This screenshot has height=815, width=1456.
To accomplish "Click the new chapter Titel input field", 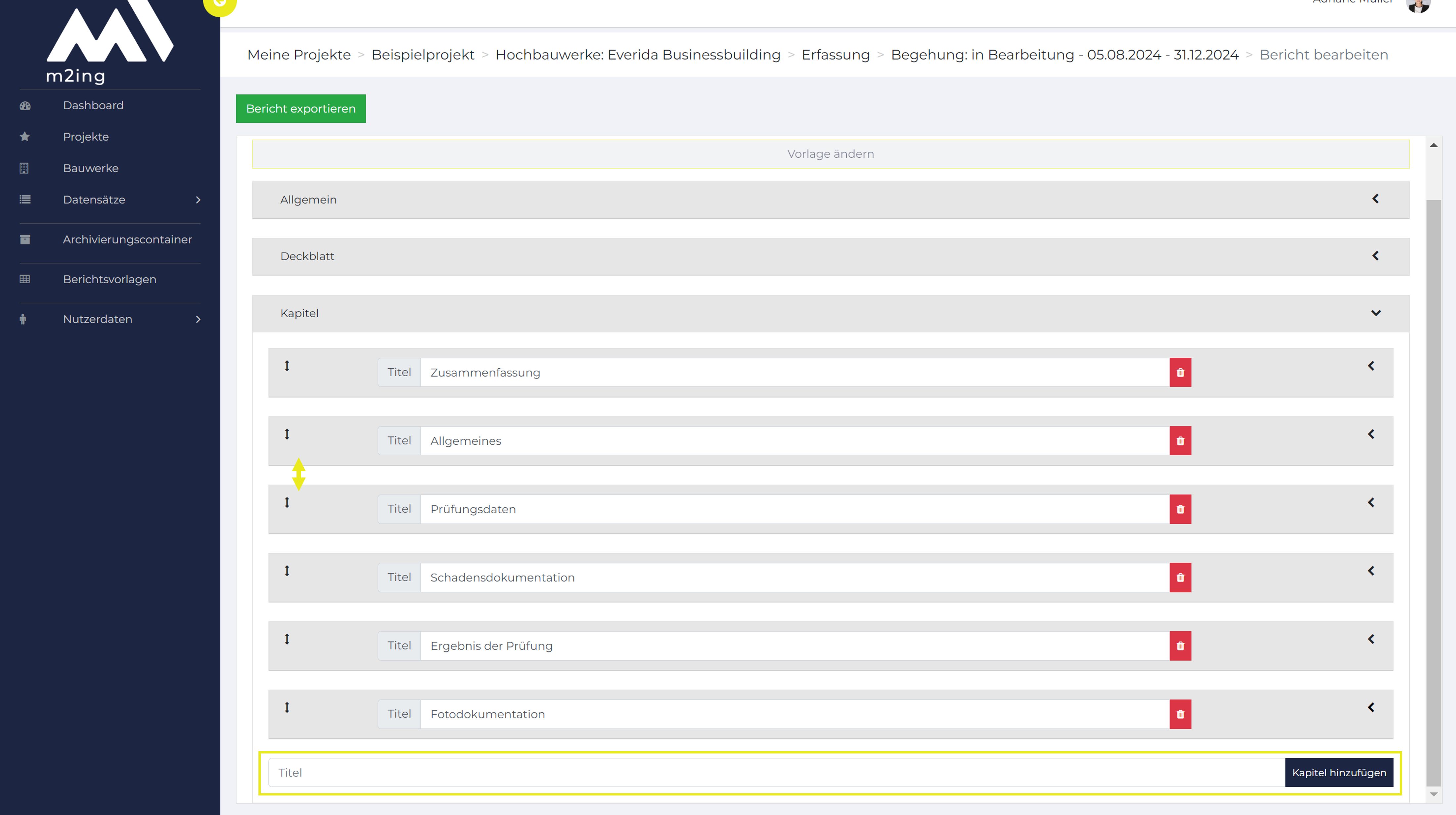I will pyautogui.click(x=777, y=773).
